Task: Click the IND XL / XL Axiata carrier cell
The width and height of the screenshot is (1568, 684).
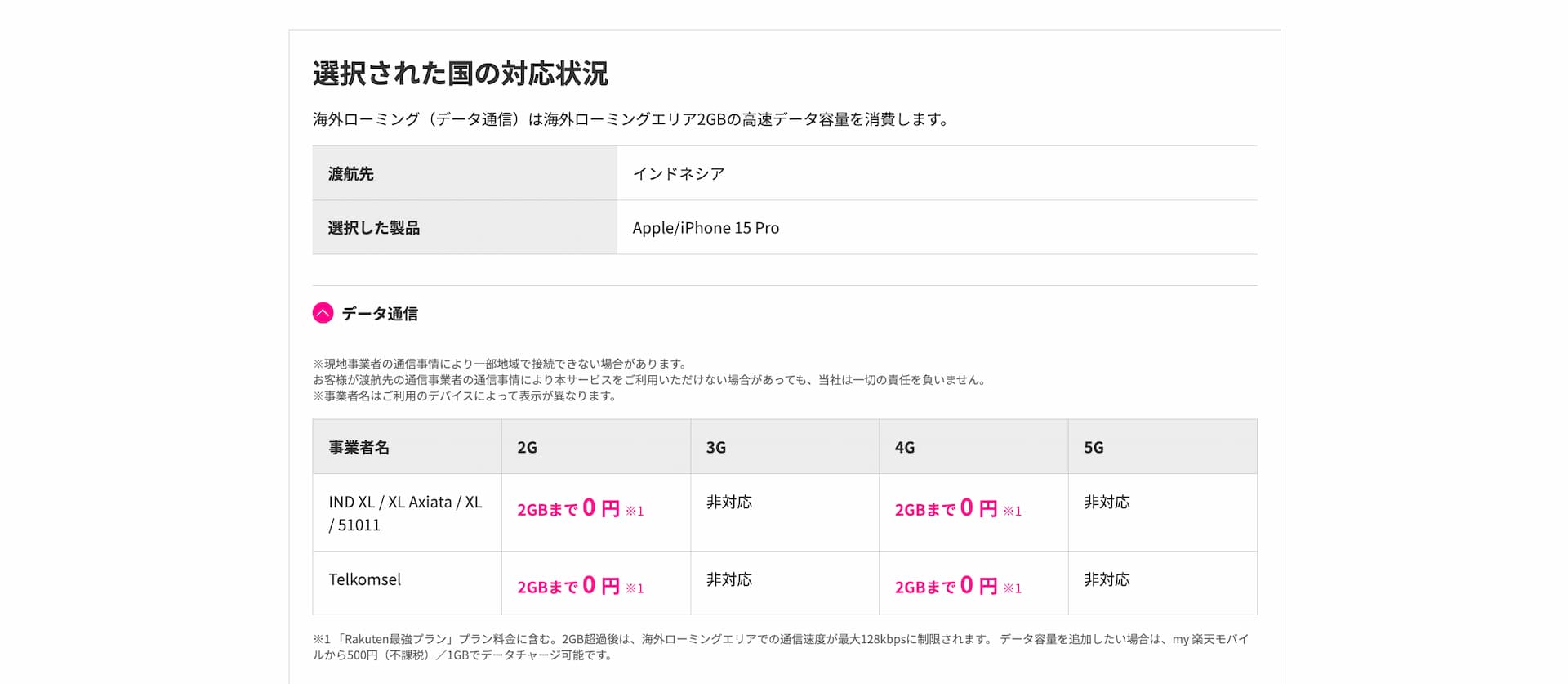Action: point(407,513)
